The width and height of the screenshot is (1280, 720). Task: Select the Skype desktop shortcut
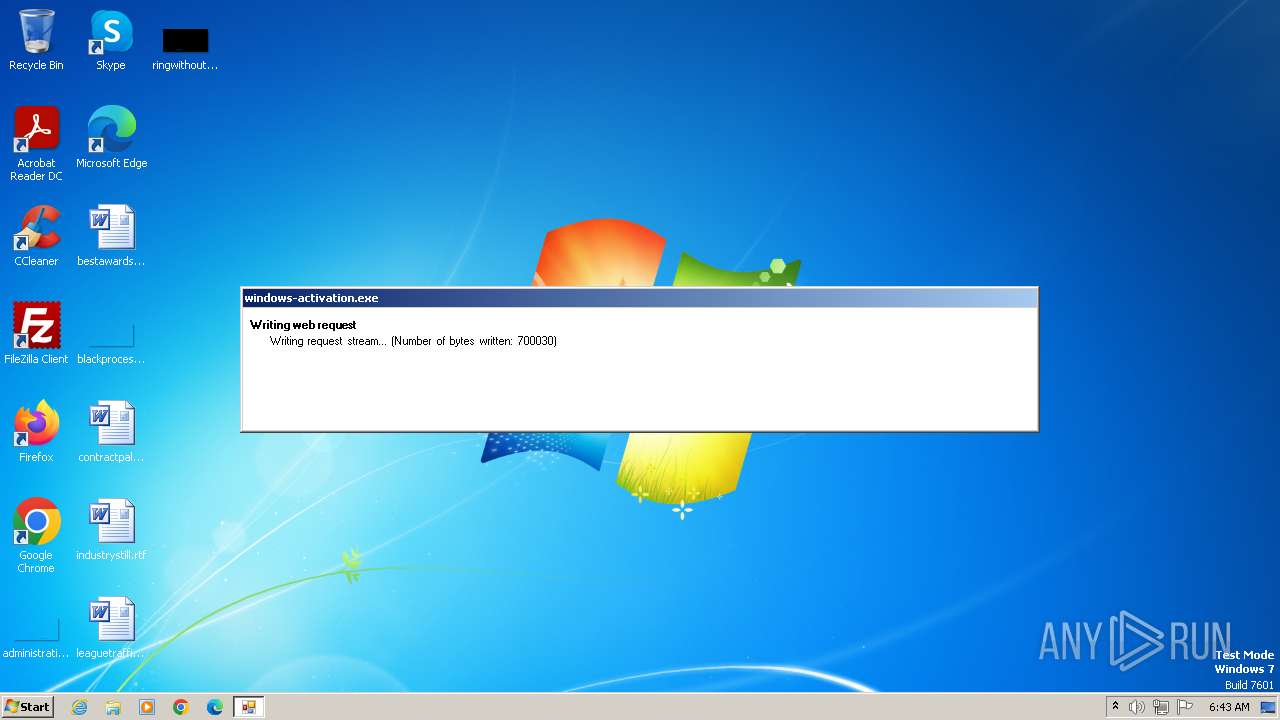click(111, 40)
